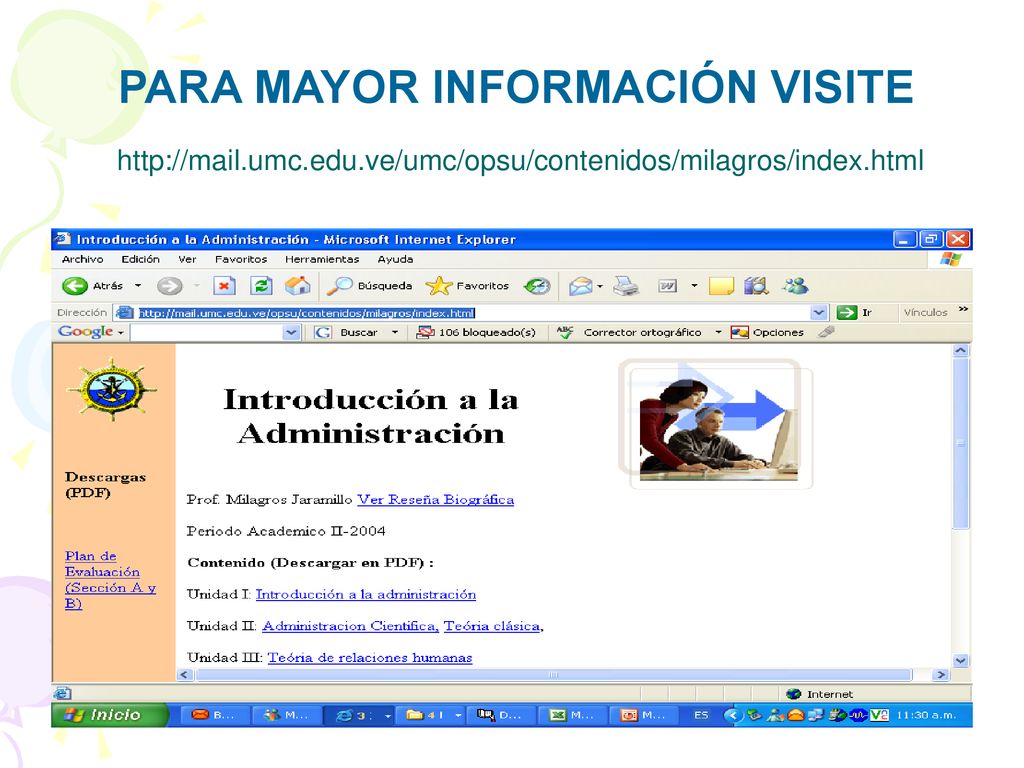Open the Edición menu
The width and height of the screenshot is (1024, 768).
point(140,259)
